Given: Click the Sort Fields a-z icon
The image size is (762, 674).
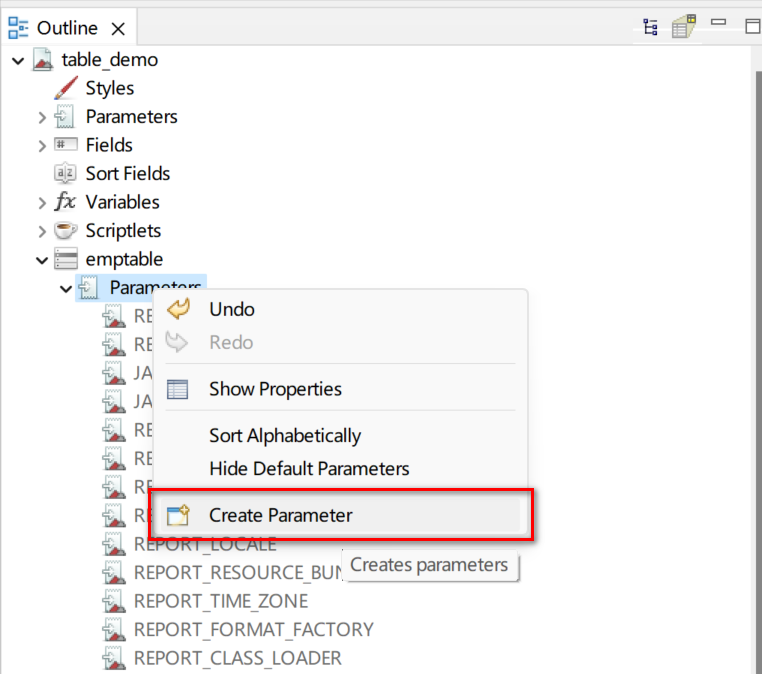Looking at the screenshot, I should [x=65, y=173].
